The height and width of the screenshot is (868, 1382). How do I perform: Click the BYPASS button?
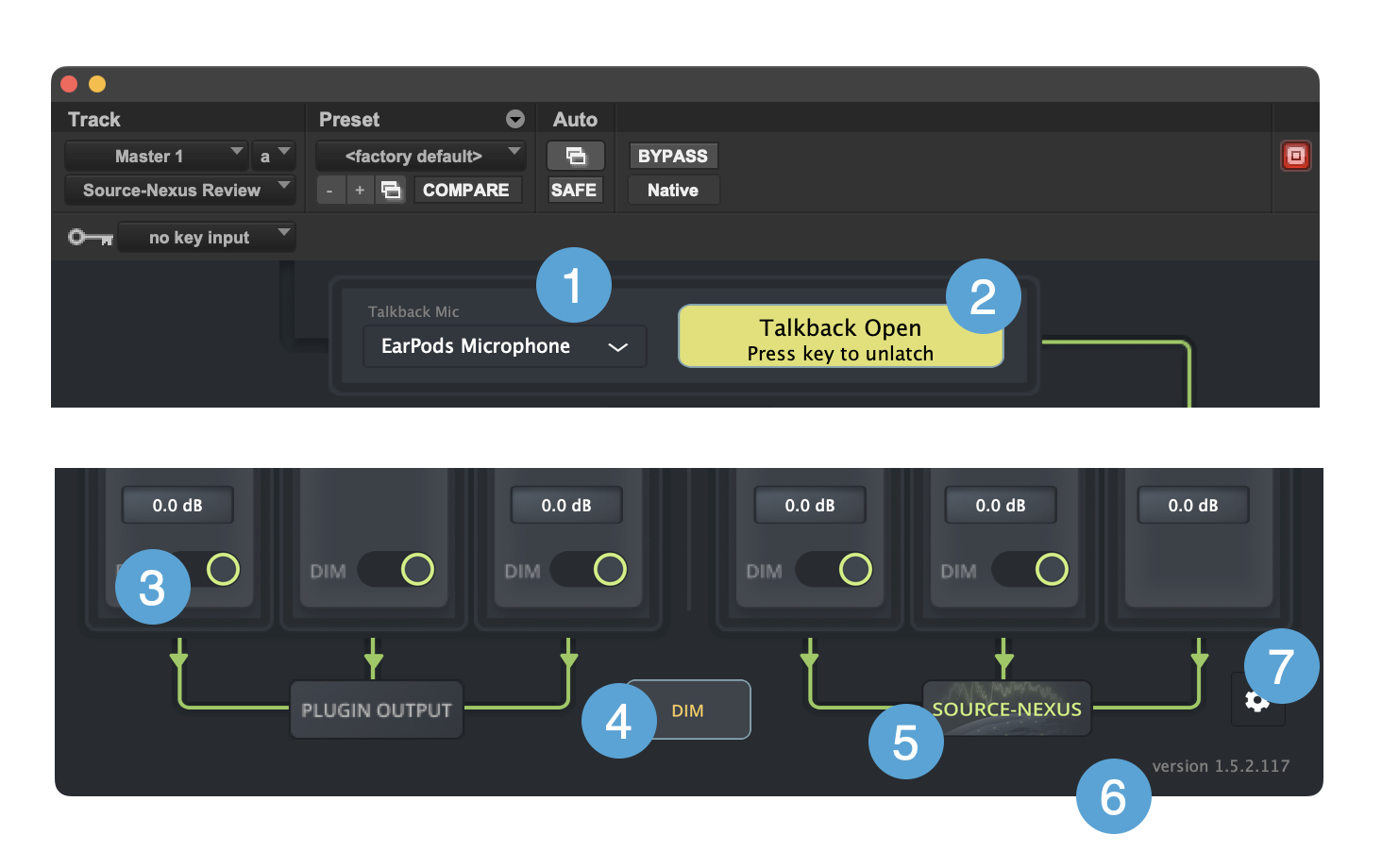click(672, 156)
